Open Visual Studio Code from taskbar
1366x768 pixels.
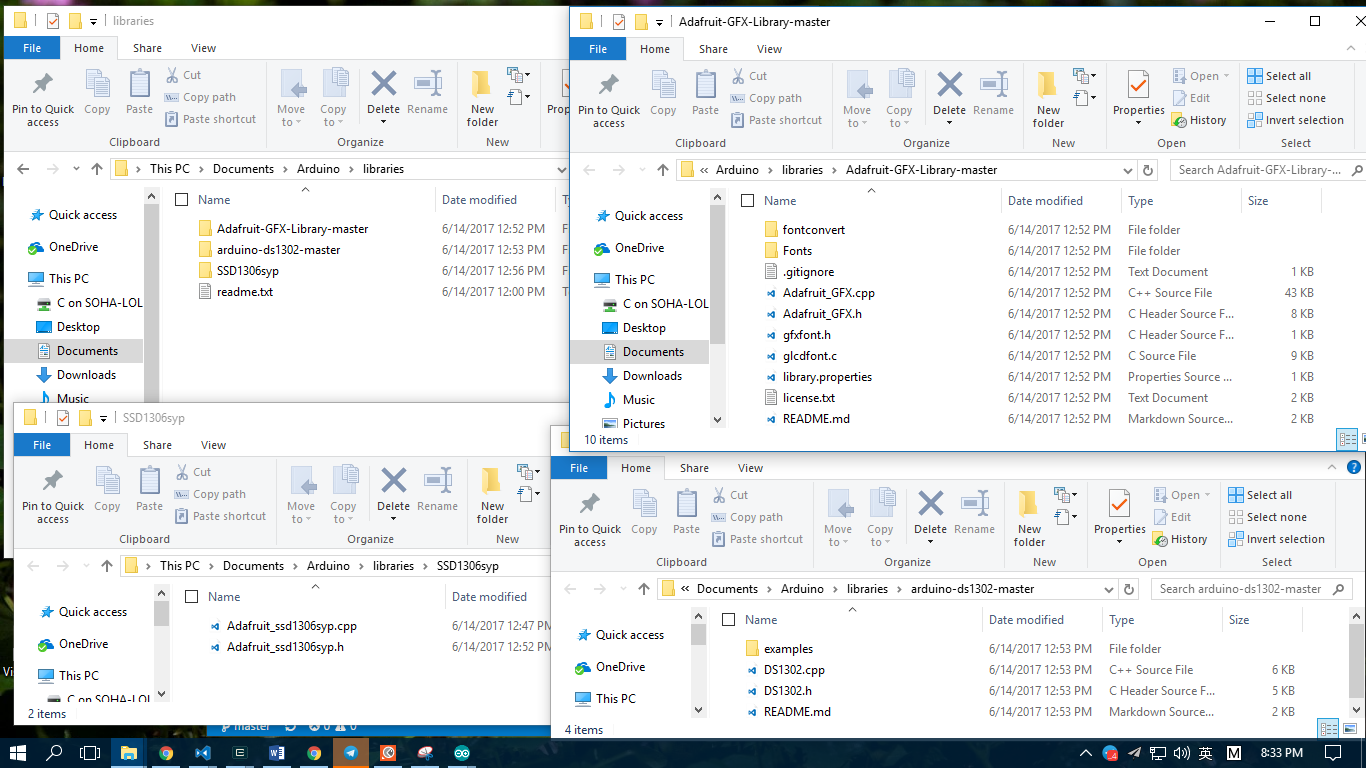coord(203,753)
